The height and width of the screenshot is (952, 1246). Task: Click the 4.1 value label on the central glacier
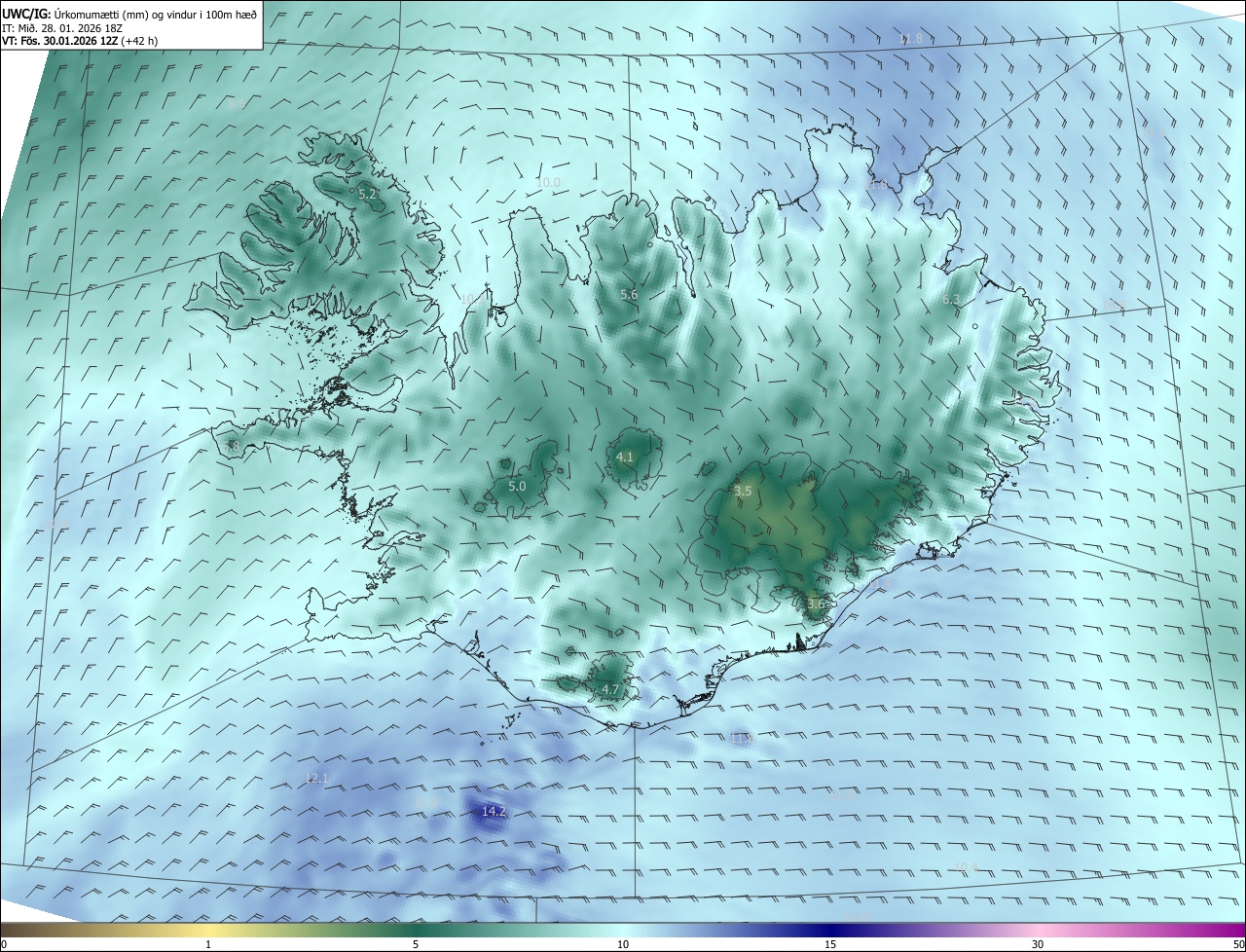coord(625,457)
